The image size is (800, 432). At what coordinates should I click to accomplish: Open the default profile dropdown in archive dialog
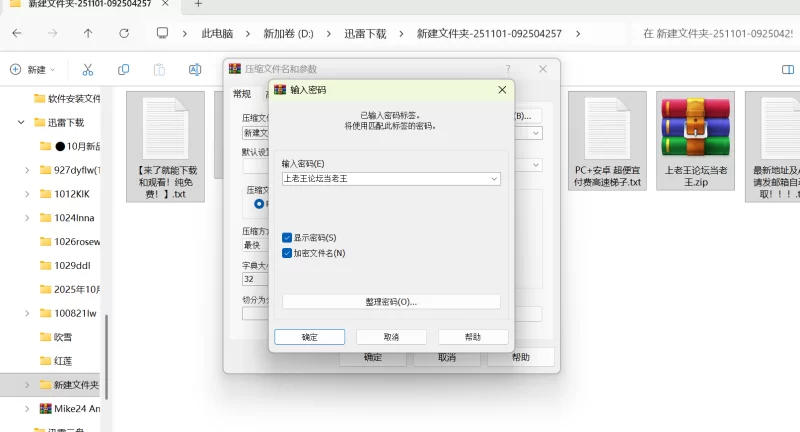(x=536, y=165)
